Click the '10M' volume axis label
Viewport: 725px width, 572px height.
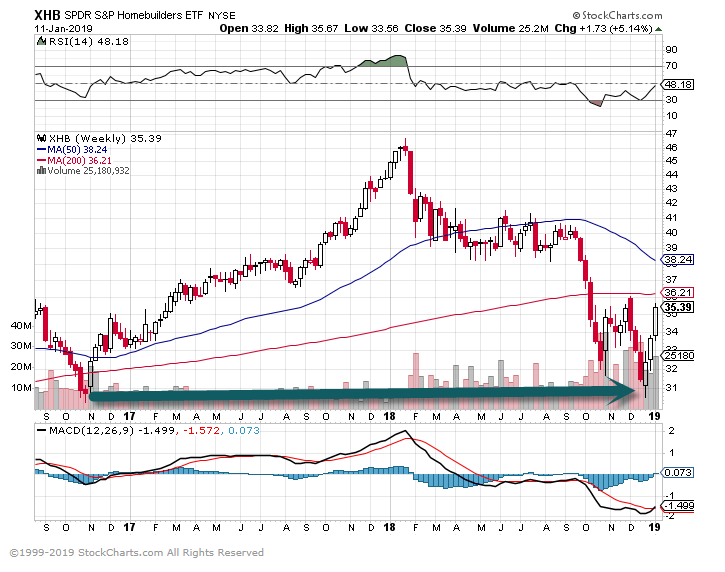tap(21, 387)
